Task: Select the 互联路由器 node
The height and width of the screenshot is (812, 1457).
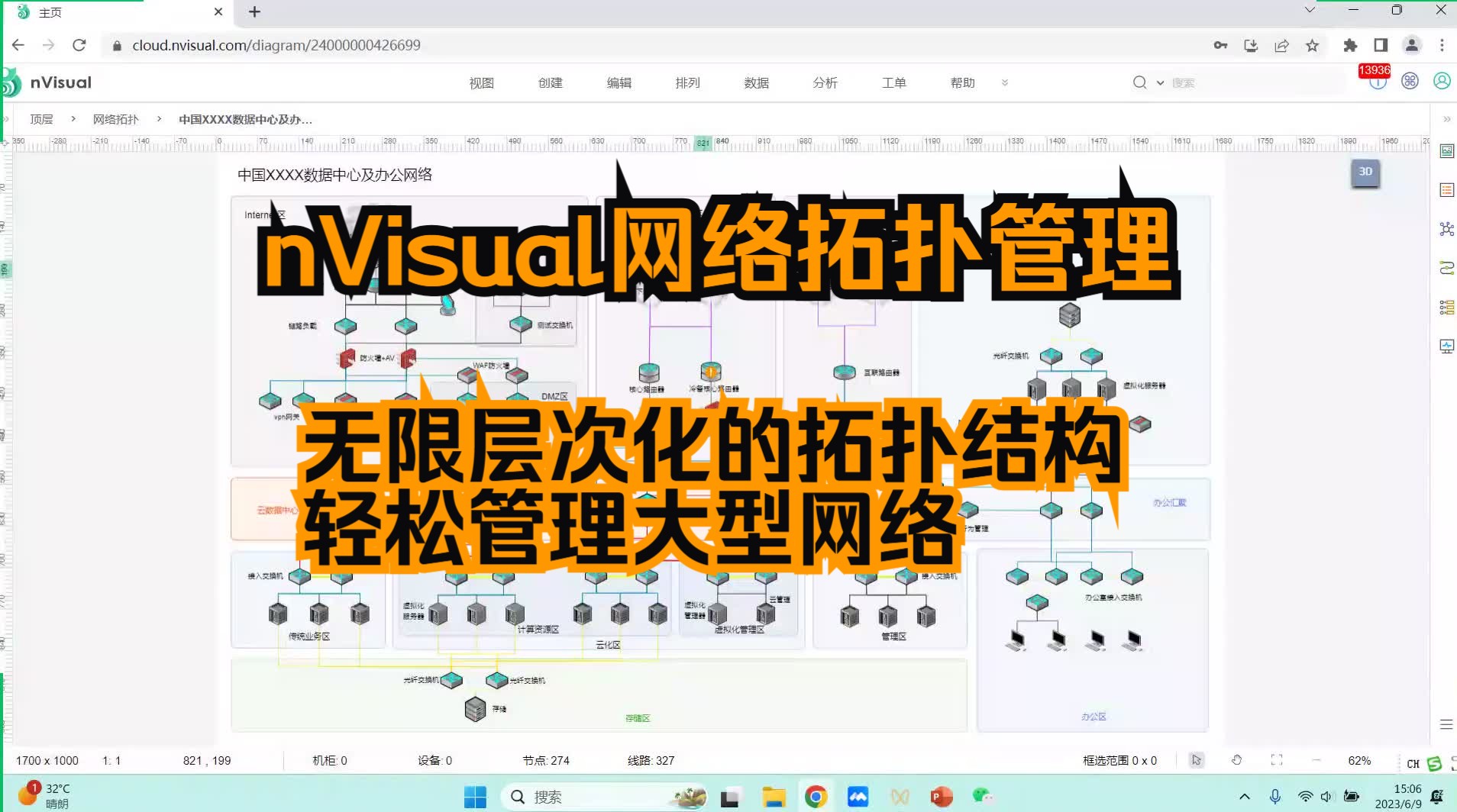Action: (x=844, y=372)
